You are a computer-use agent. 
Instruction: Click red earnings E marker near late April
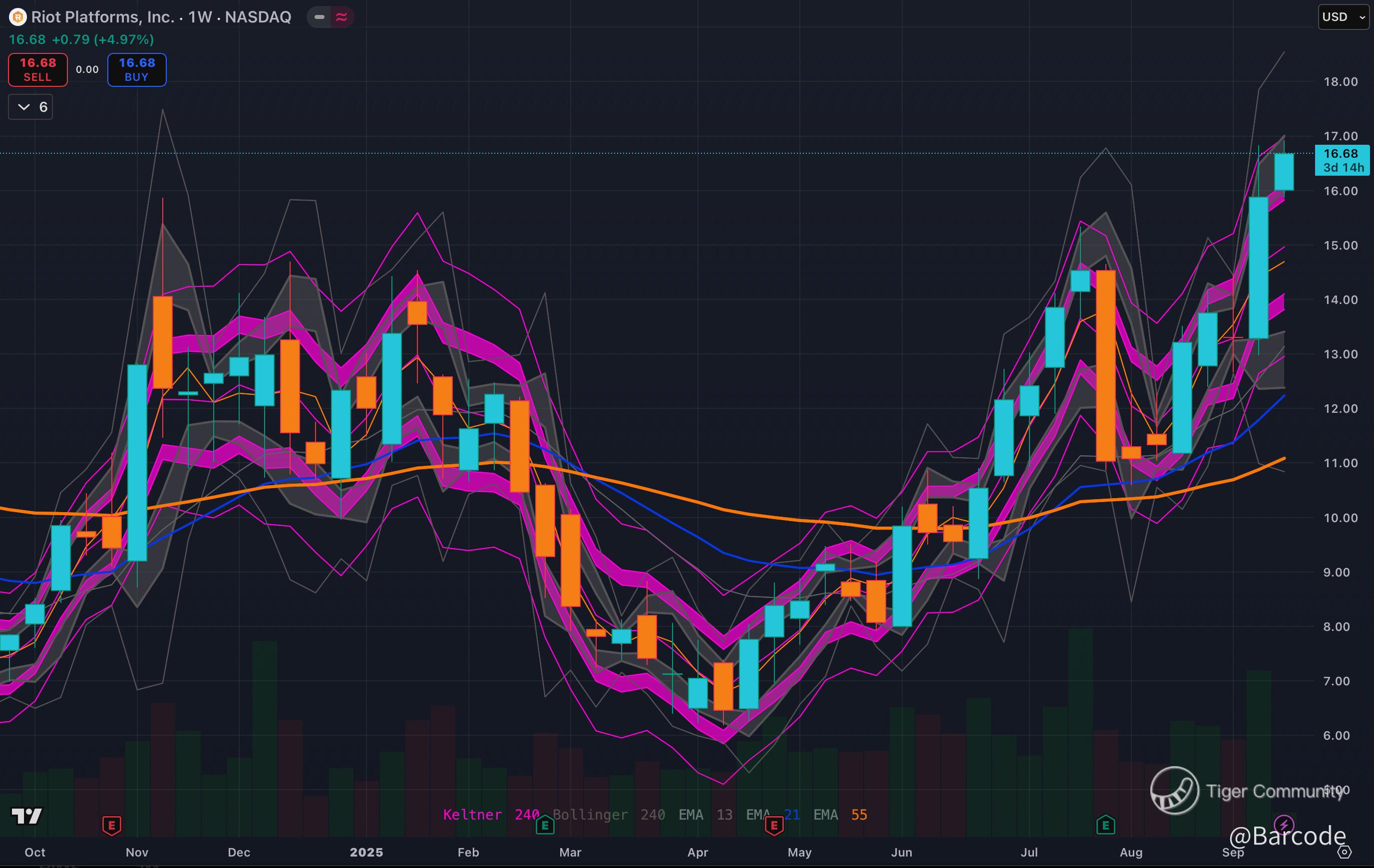click(774, 825)
